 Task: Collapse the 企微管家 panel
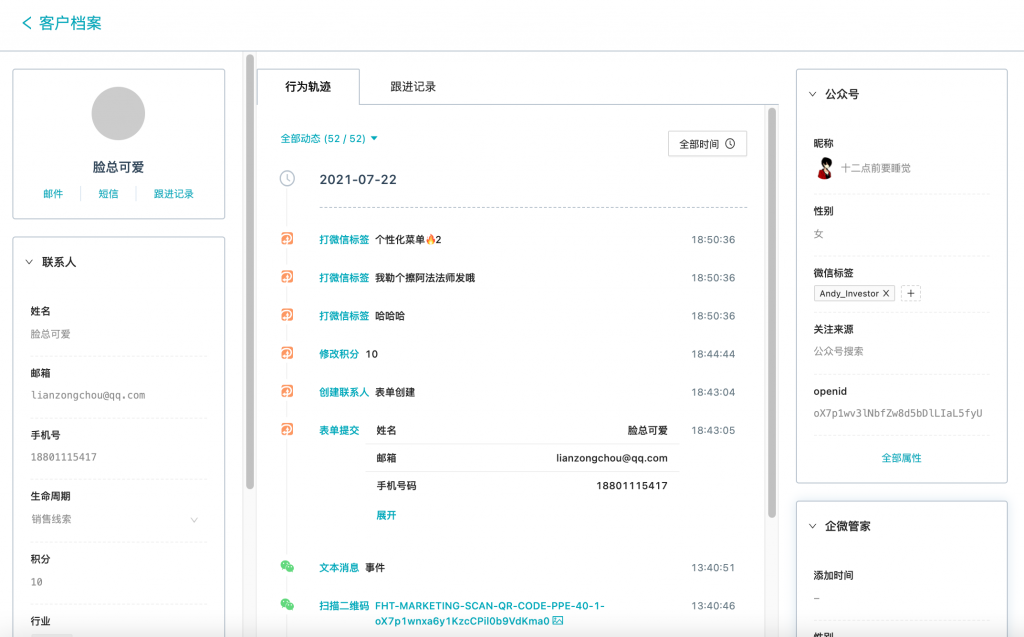812,526
